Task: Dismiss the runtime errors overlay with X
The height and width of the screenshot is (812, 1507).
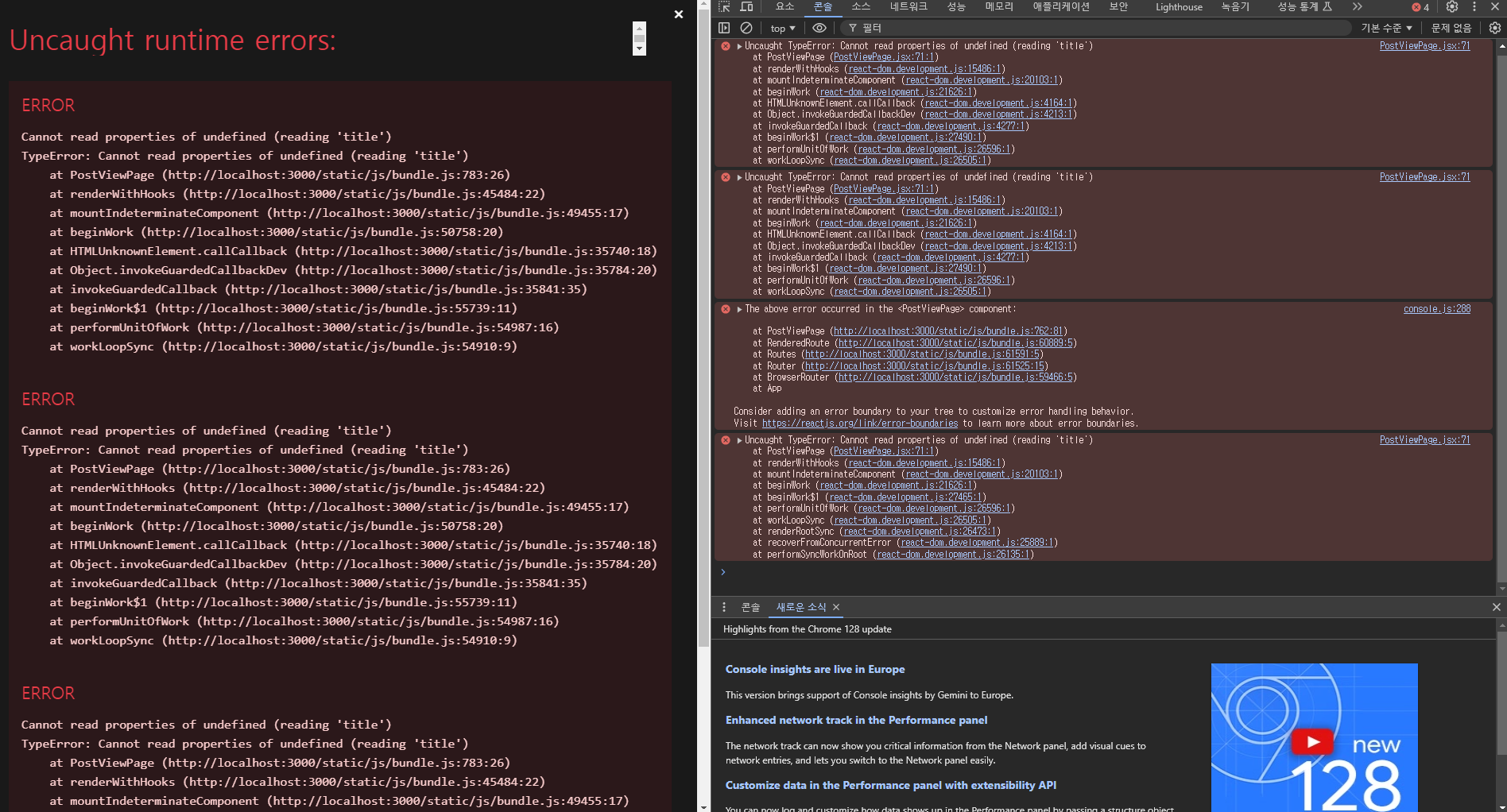Action: point(678,14)
